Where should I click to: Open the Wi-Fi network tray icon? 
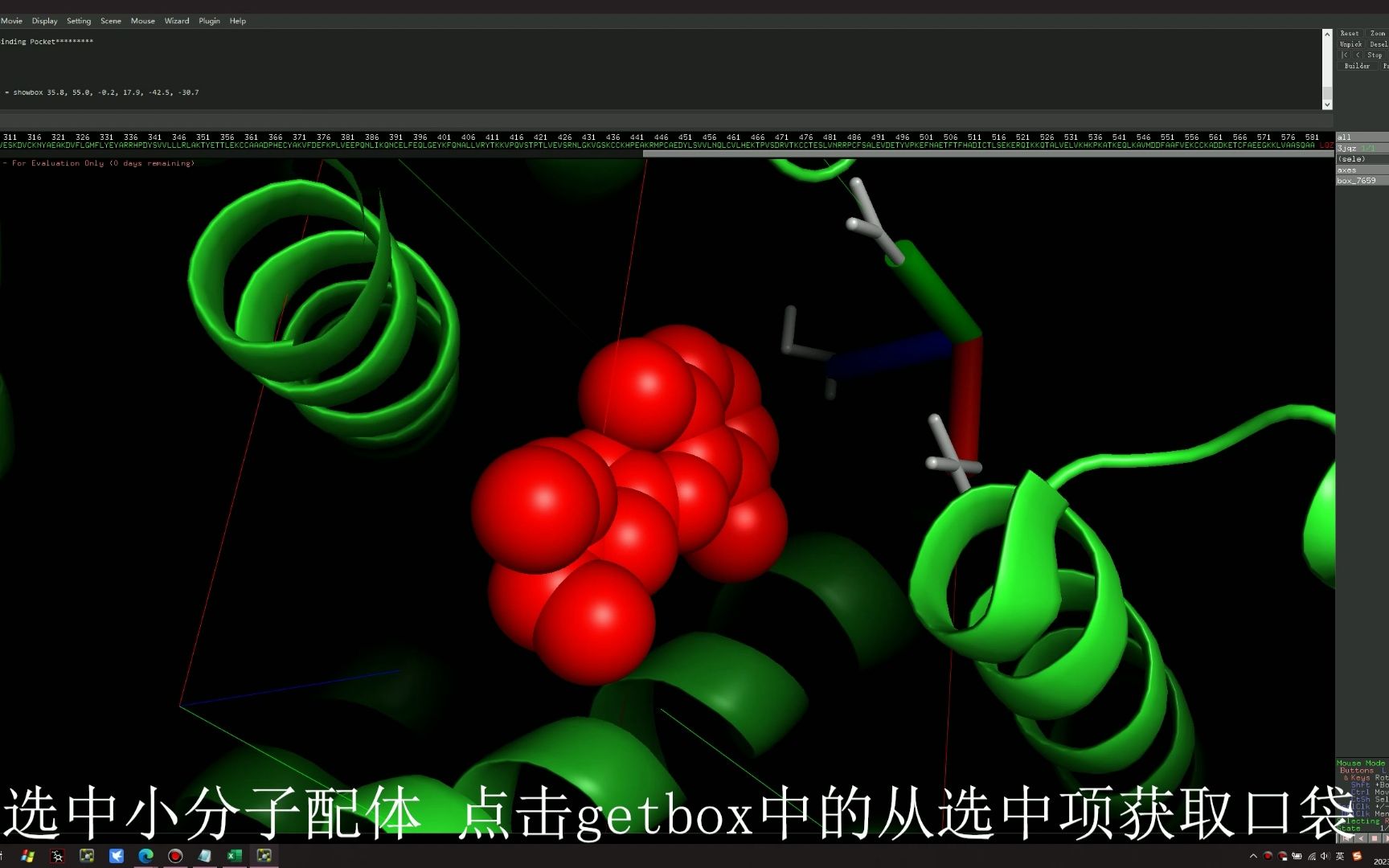[x=1312, y=857]
